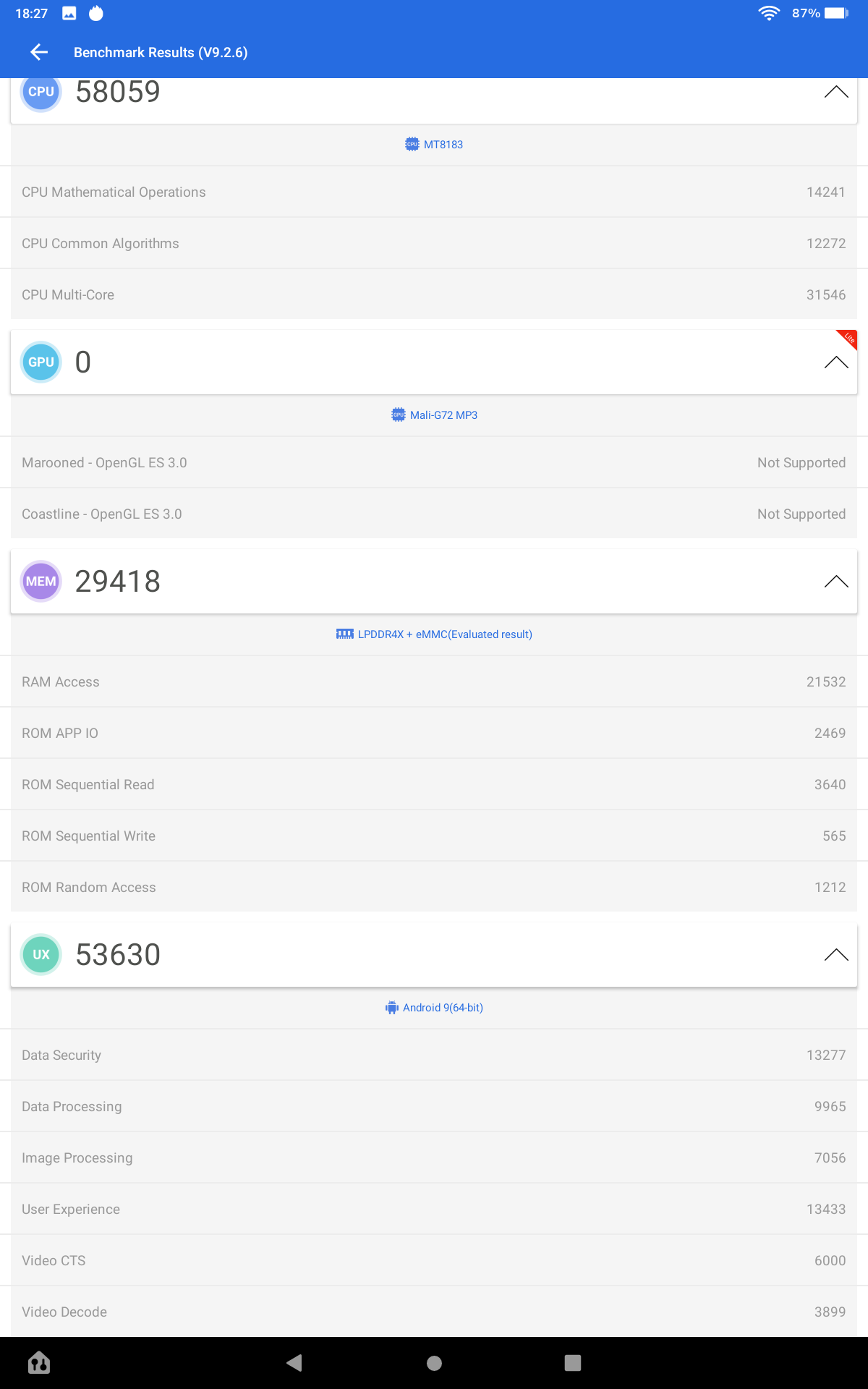The width and height of the screenshot is (868, 1389).
Task: Tap the purple MEM badge icon
Action: [x=41, y=581]
